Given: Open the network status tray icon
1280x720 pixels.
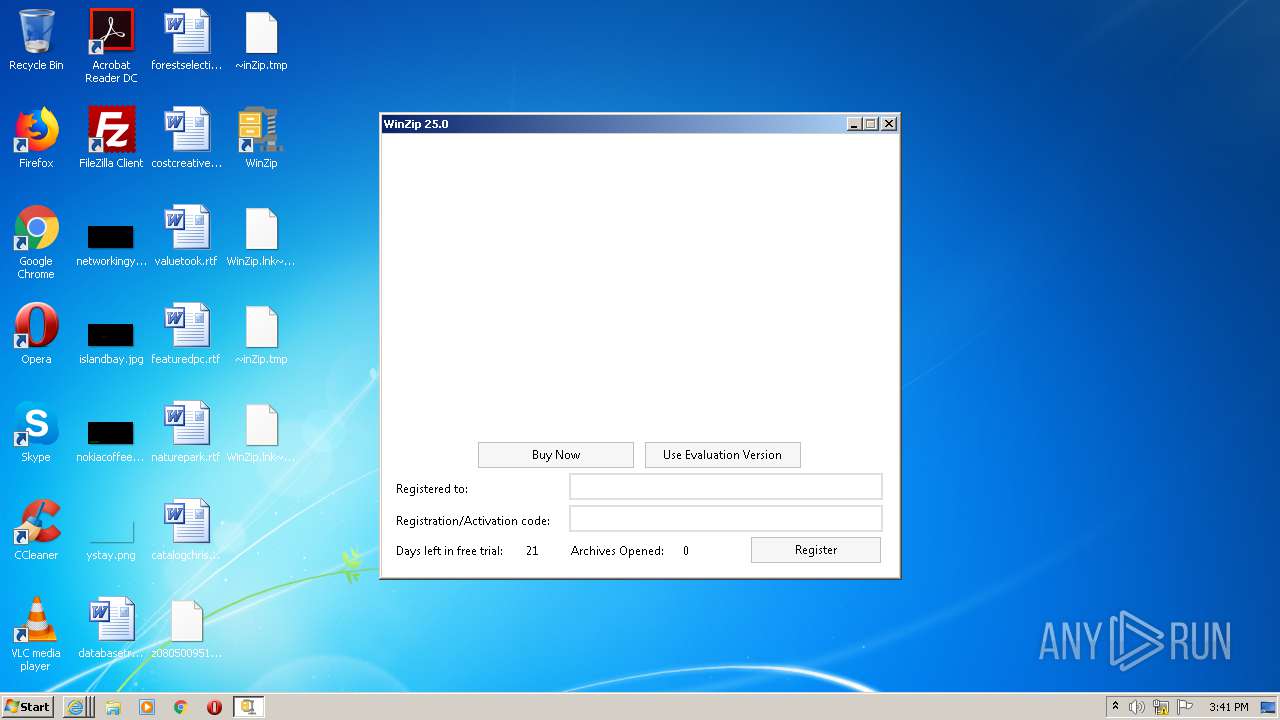Looking at the screenshot, I should click(x=1161, y=707).
